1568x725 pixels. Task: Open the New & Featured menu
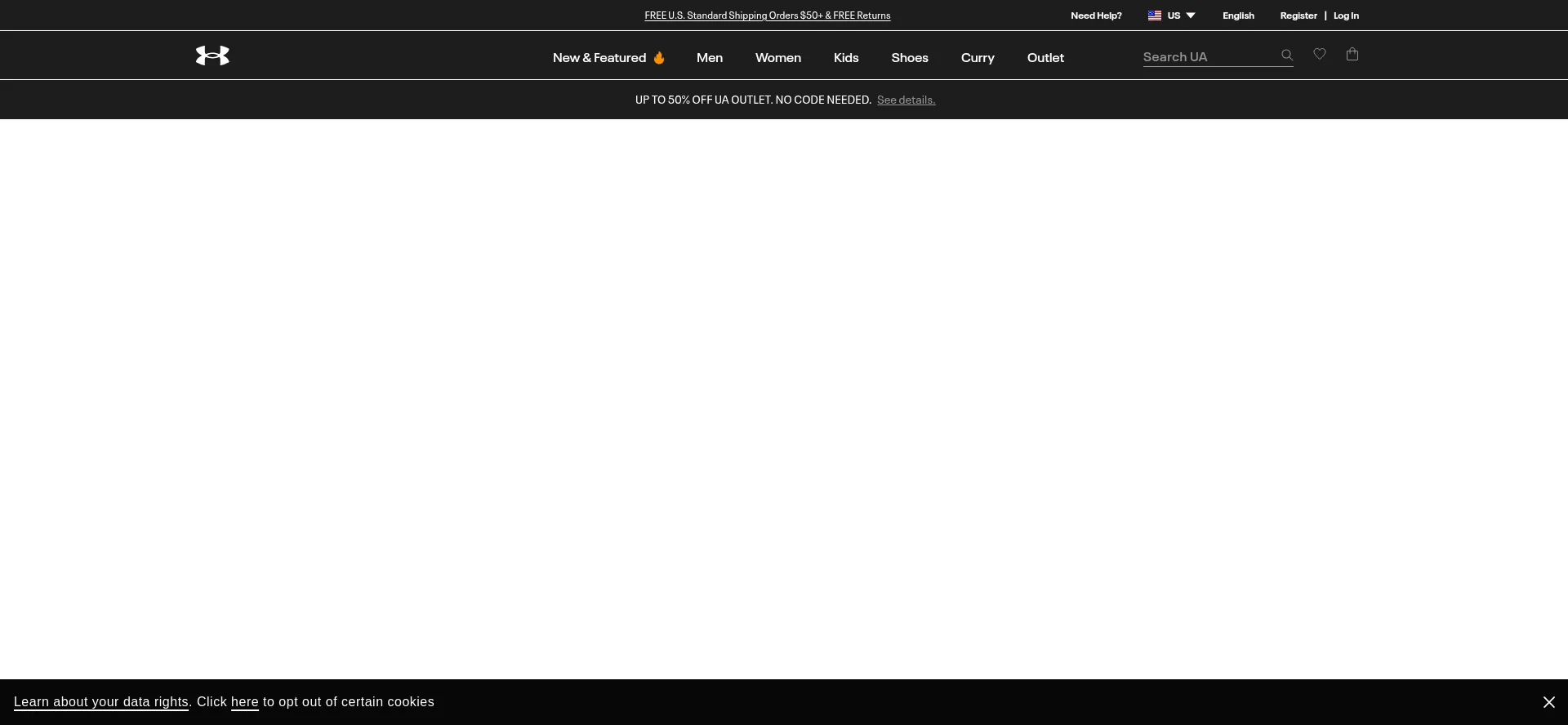point(608,58)
